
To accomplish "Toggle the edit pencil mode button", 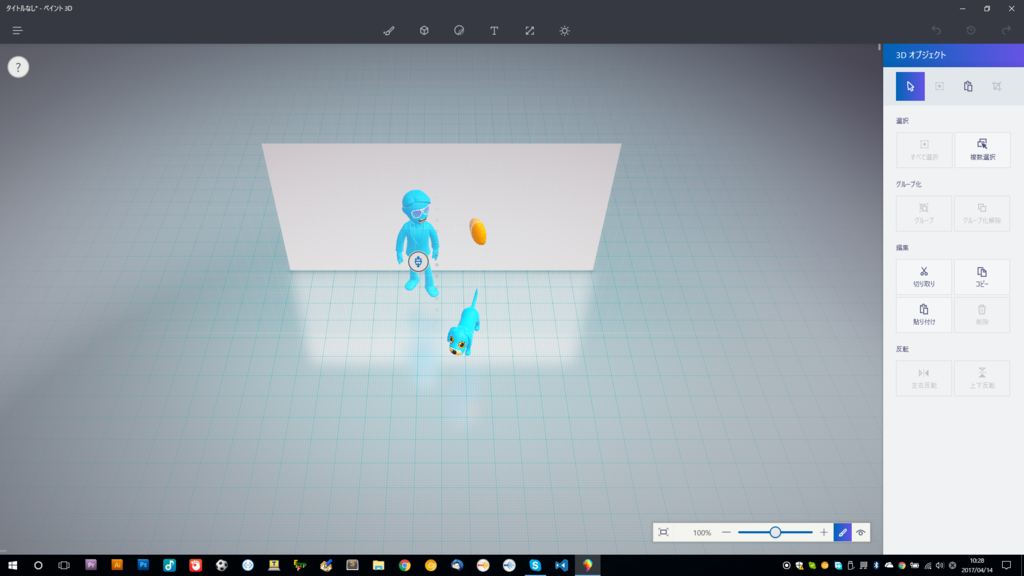I will coord(842,532).
